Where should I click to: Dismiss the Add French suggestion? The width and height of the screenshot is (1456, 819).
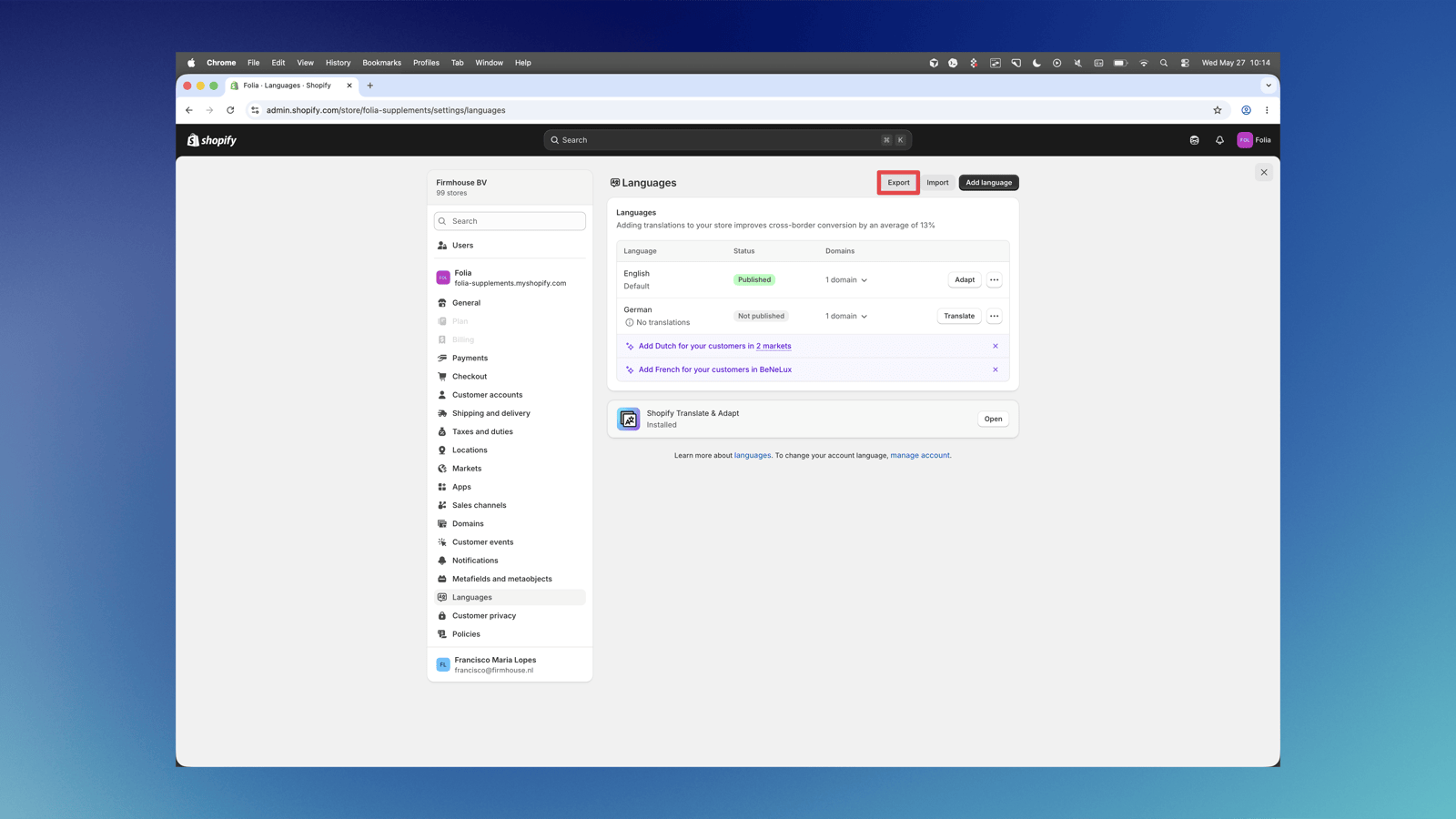point(996,369)
